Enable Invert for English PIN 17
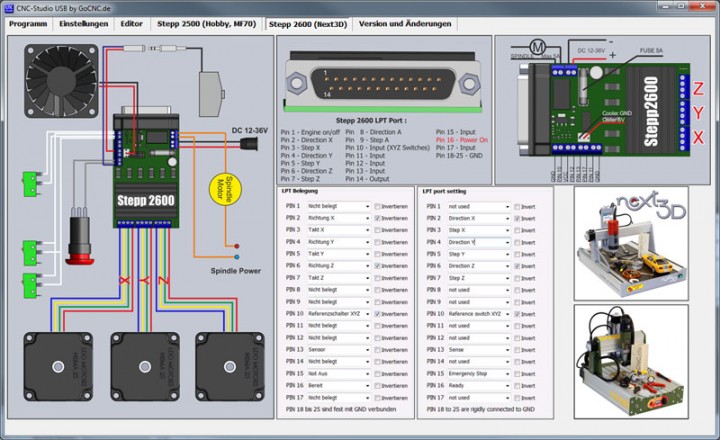720x440 pixels. click(x=517, y=398)
